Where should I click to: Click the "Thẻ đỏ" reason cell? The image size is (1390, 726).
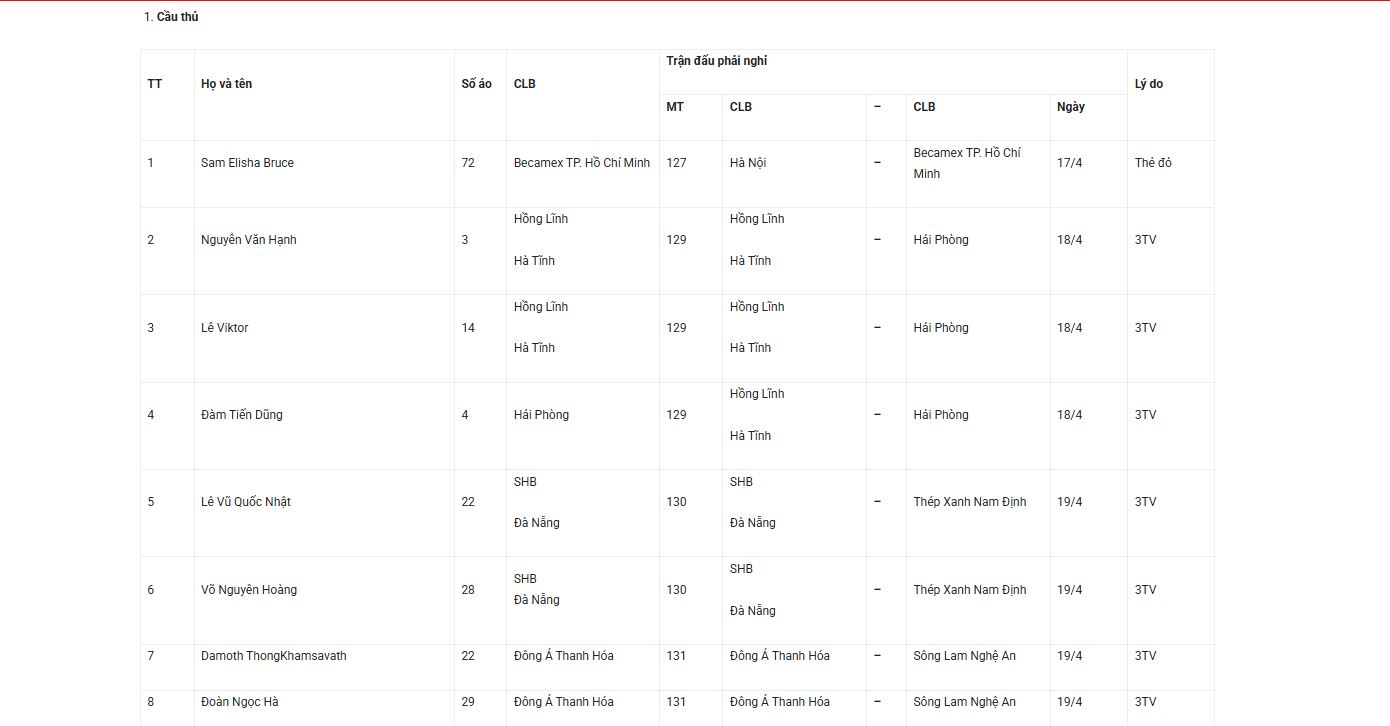[x=1153, y=163]
